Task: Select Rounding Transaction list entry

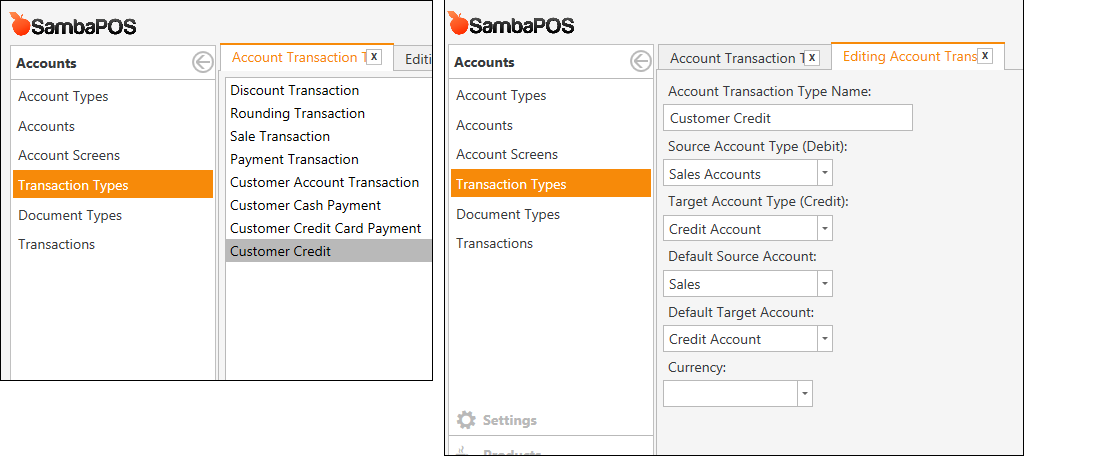Action: (297, 113)
